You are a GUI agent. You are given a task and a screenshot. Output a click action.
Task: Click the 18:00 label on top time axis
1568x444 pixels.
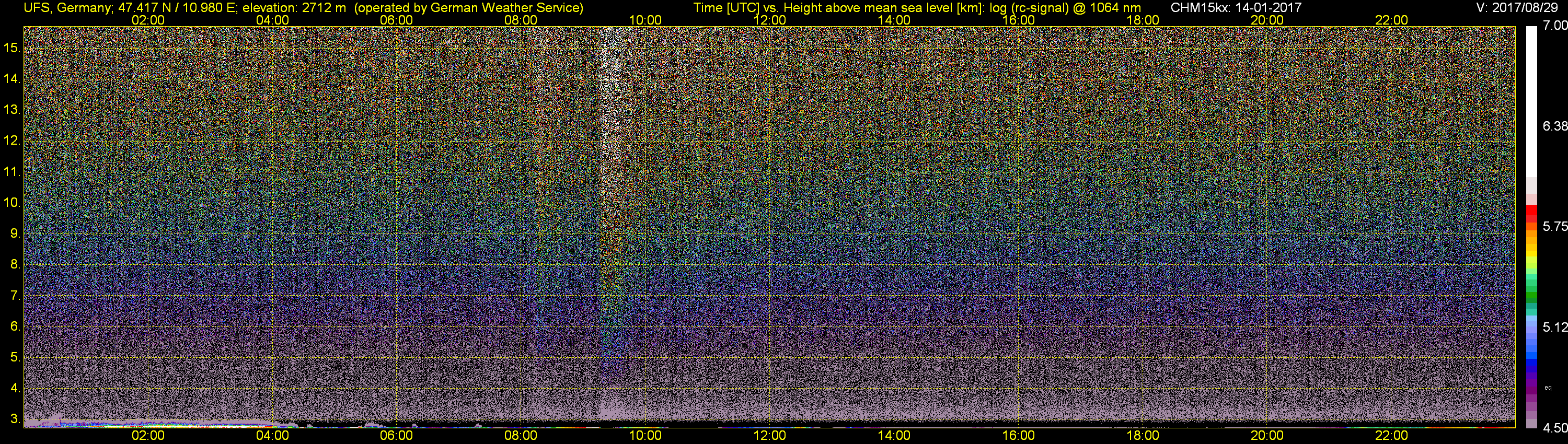(1143, 20)
